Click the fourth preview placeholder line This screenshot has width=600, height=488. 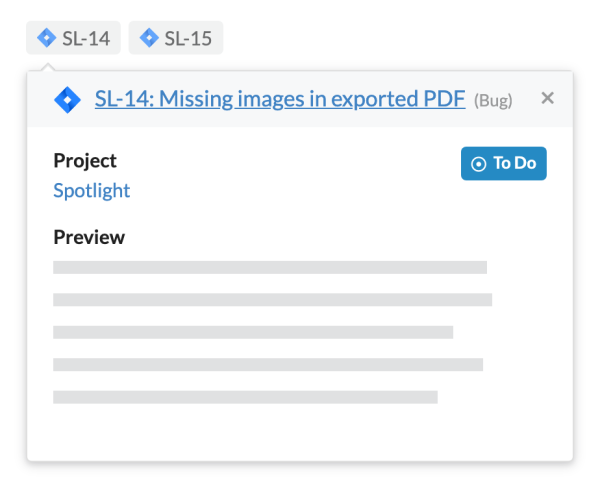[267, 364]
